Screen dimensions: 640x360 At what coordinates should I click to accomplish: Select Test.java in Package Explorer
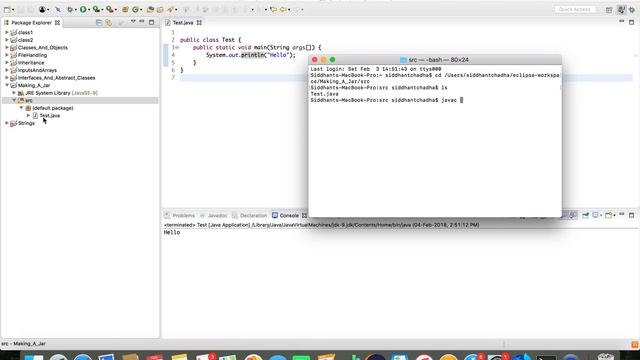pos(49,116)
